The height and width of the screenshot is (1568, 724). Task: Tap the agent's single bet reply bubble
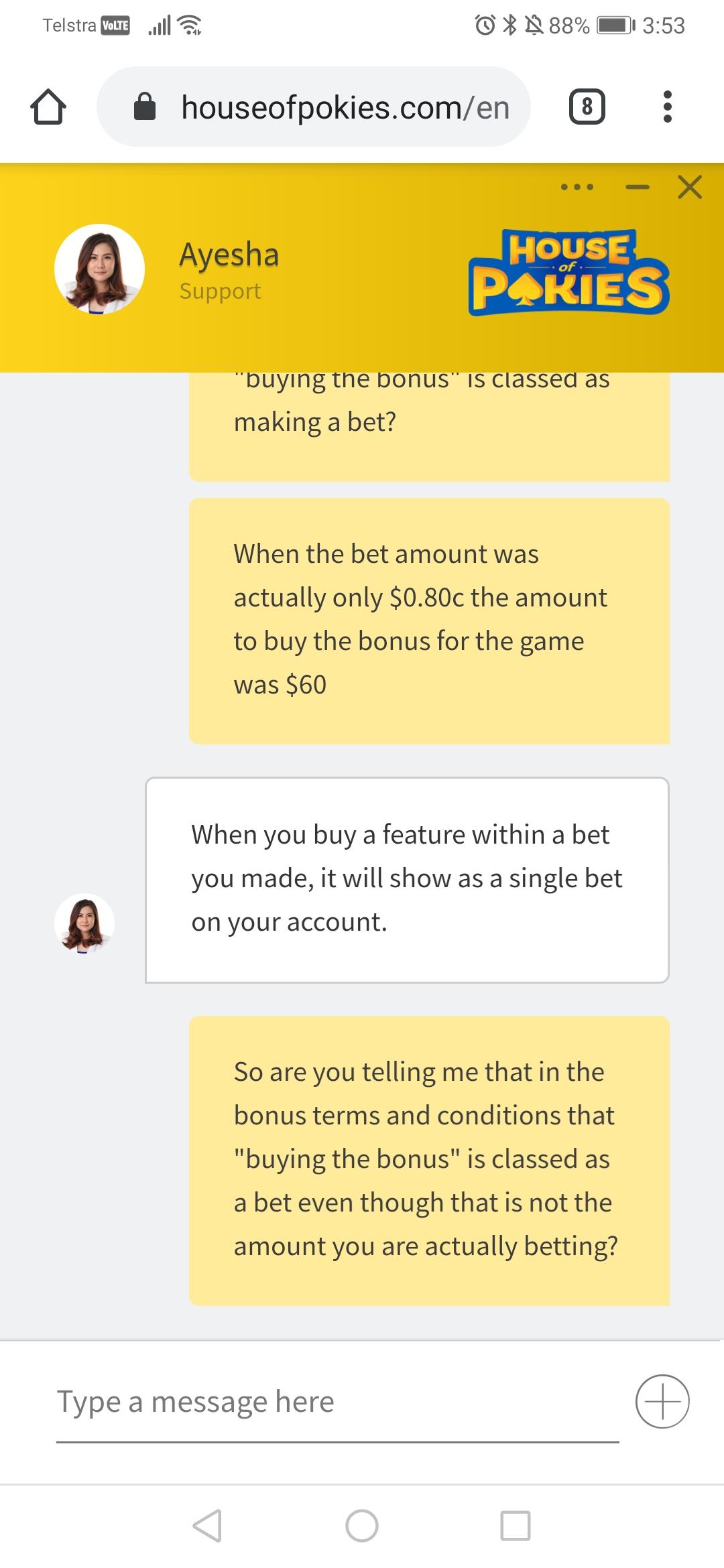pyautogui.click(x=407, y=879)
